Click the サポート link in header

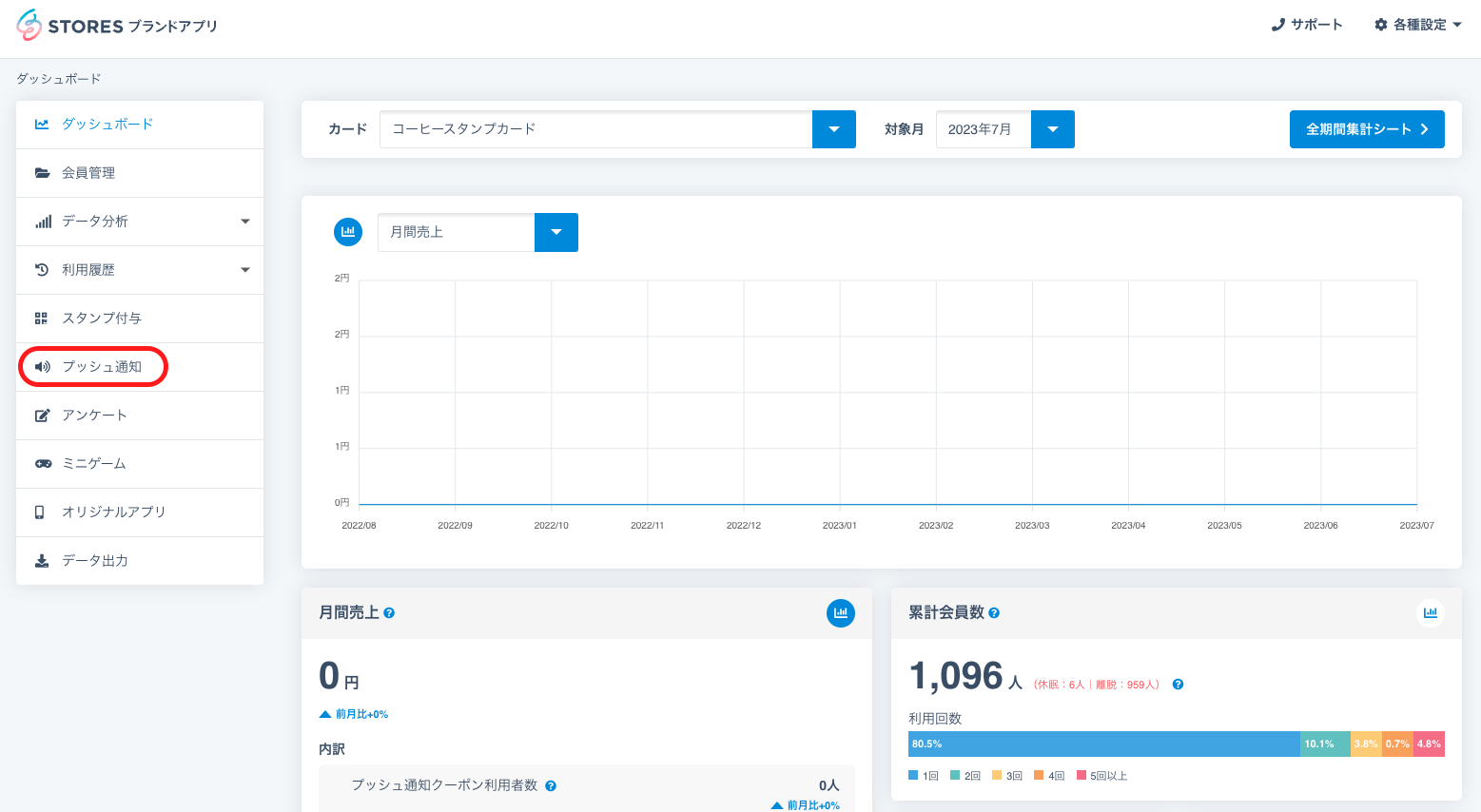click(x=1307, y=25)
